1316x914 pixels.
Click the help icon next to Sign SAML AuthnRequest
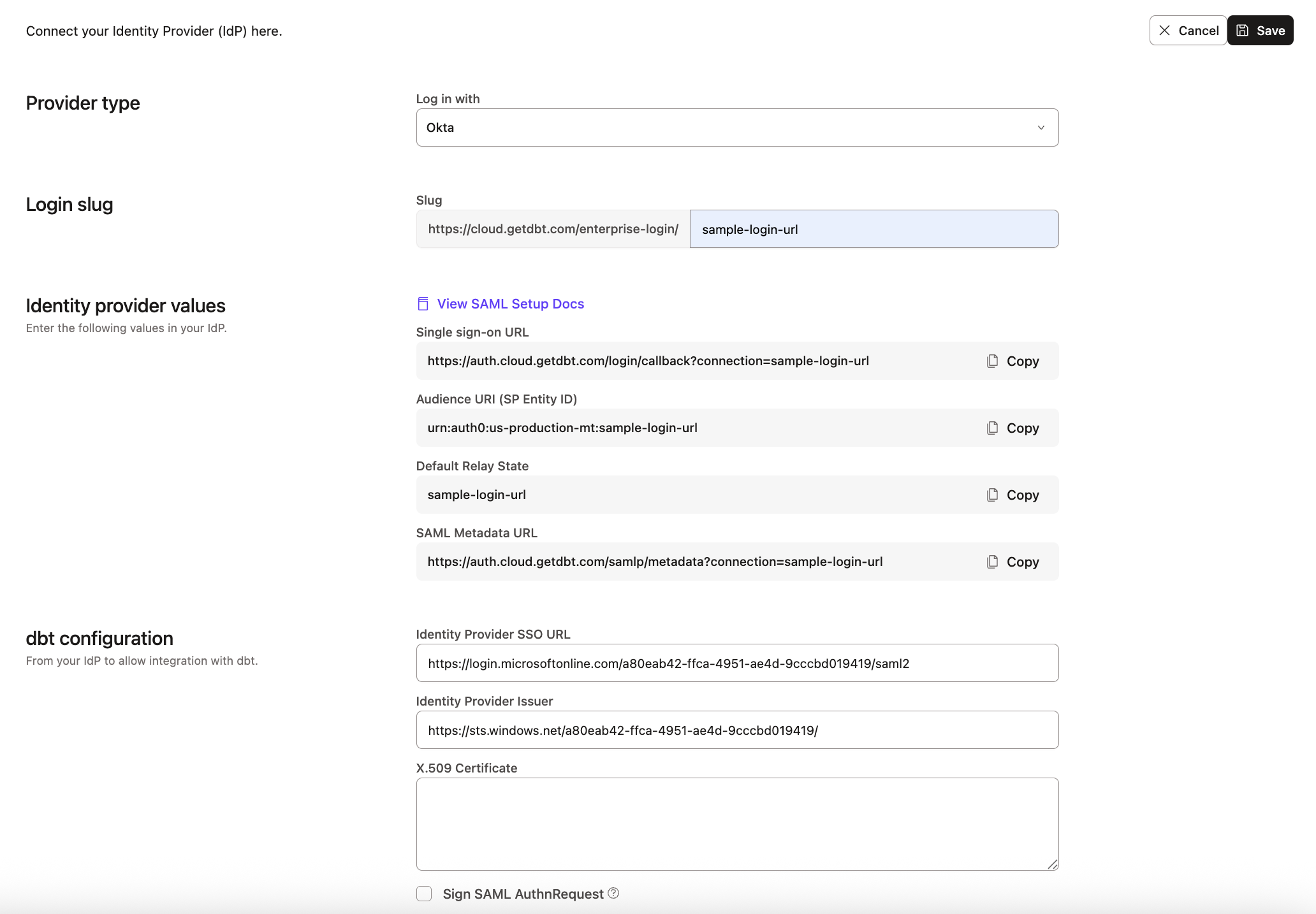(613, 893)
